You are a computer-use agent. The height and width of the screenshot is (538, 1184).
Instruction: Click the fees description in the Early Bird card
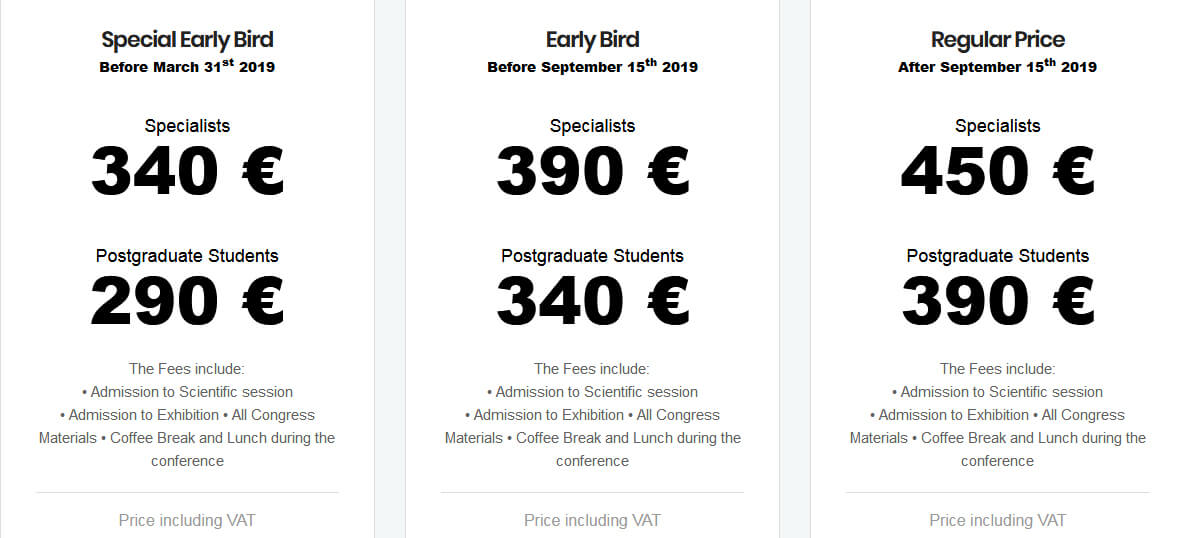coord(592,415)
